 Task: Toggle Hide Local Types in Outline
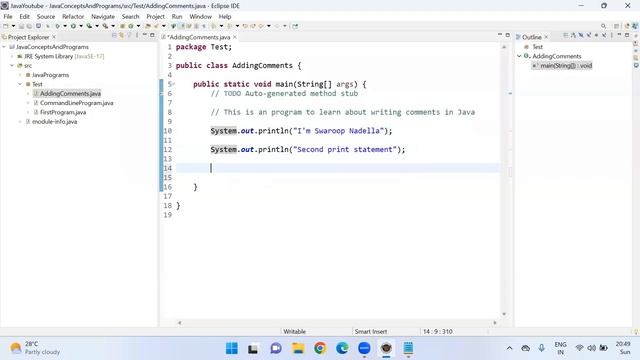[604, 36]
